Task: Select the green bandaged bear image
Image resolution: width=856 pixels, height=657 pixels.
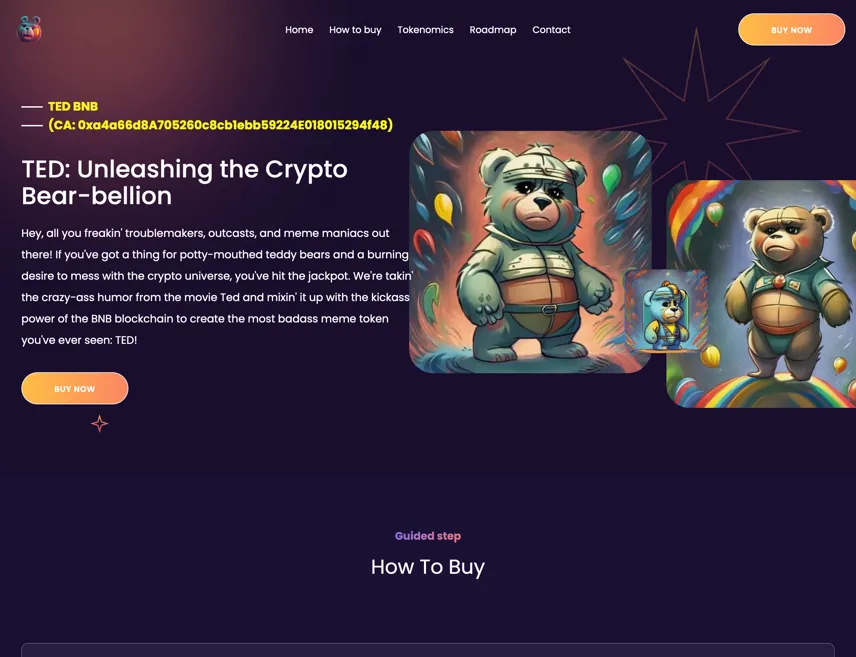Action: [x=530, y=252]
